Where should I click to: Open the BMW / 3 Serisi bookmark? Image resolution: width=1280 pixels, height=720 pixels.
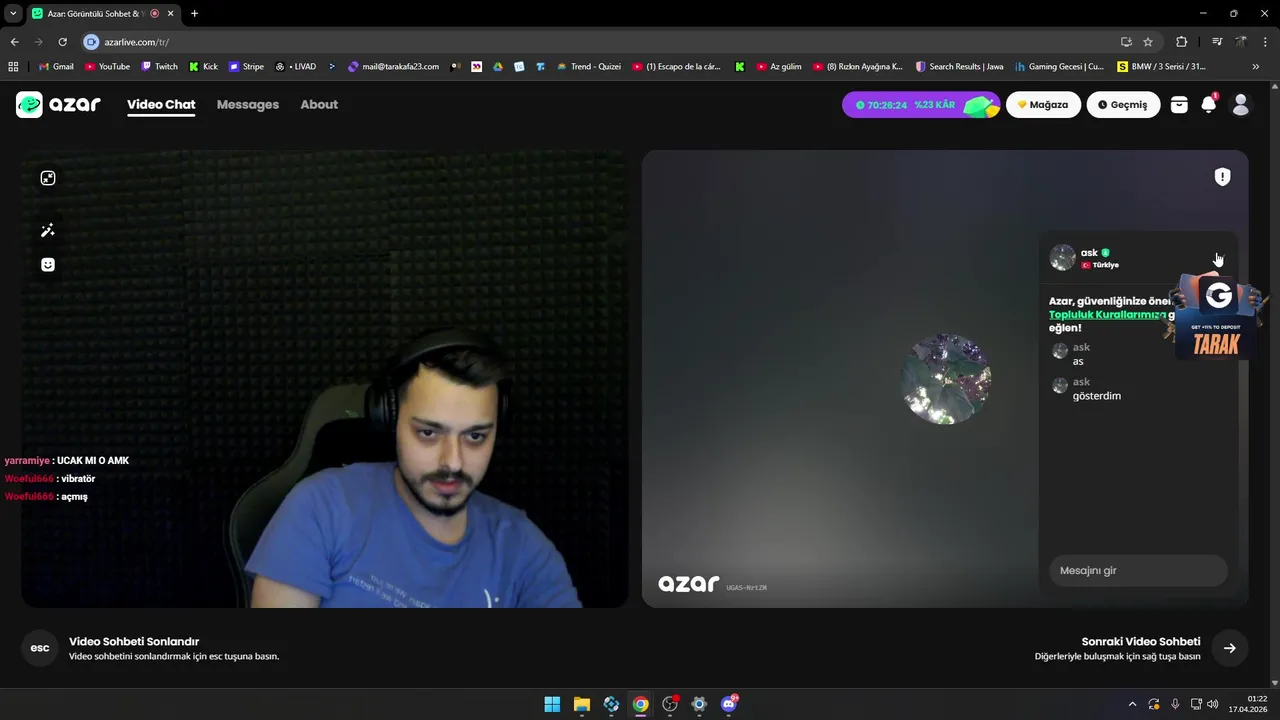tap(1161, 67)
